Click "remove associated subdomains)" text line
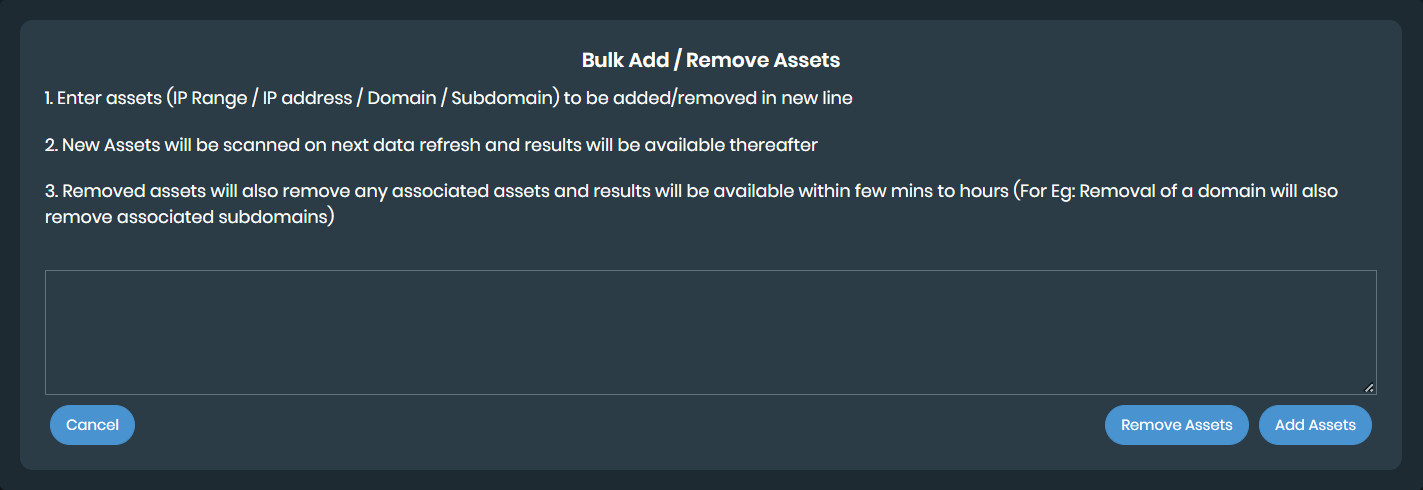 coord(189,218)
